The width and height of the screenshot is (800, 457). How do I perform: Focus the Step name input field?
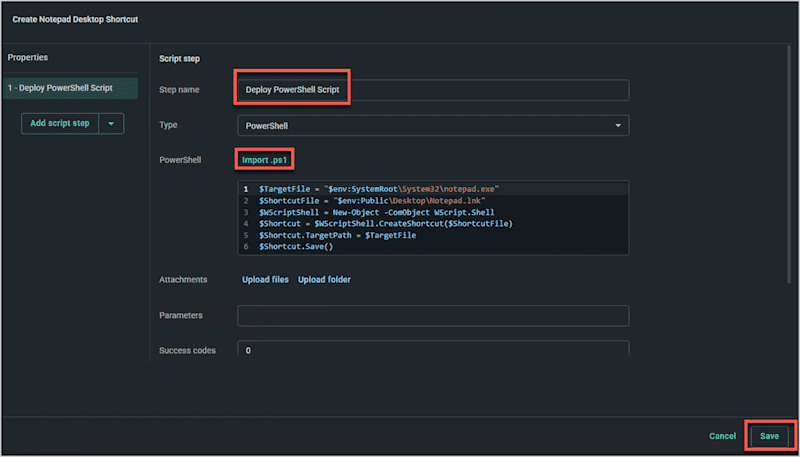click(x=433, y=90)
